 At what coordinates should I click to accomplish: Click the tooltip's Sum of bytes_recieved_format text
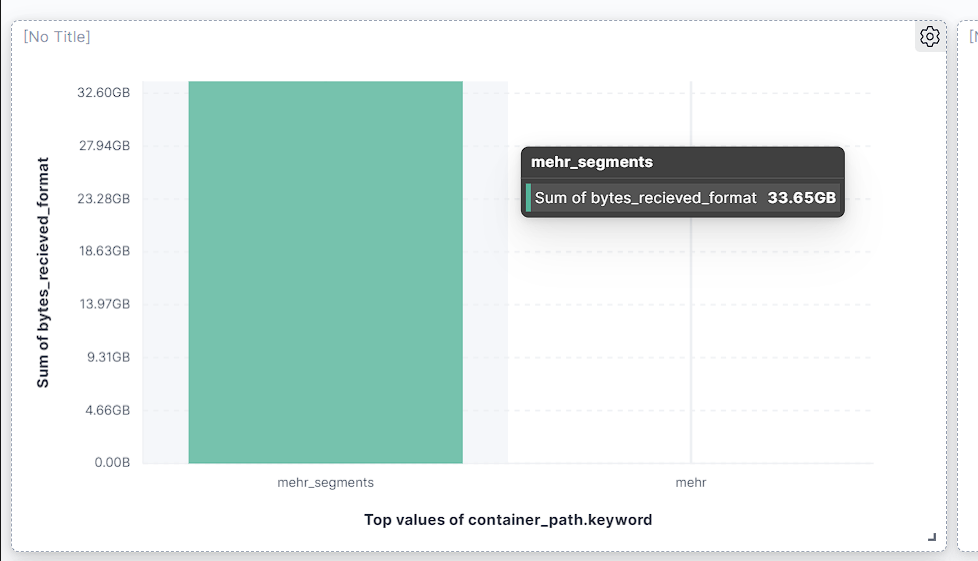(x=645, y=198)
